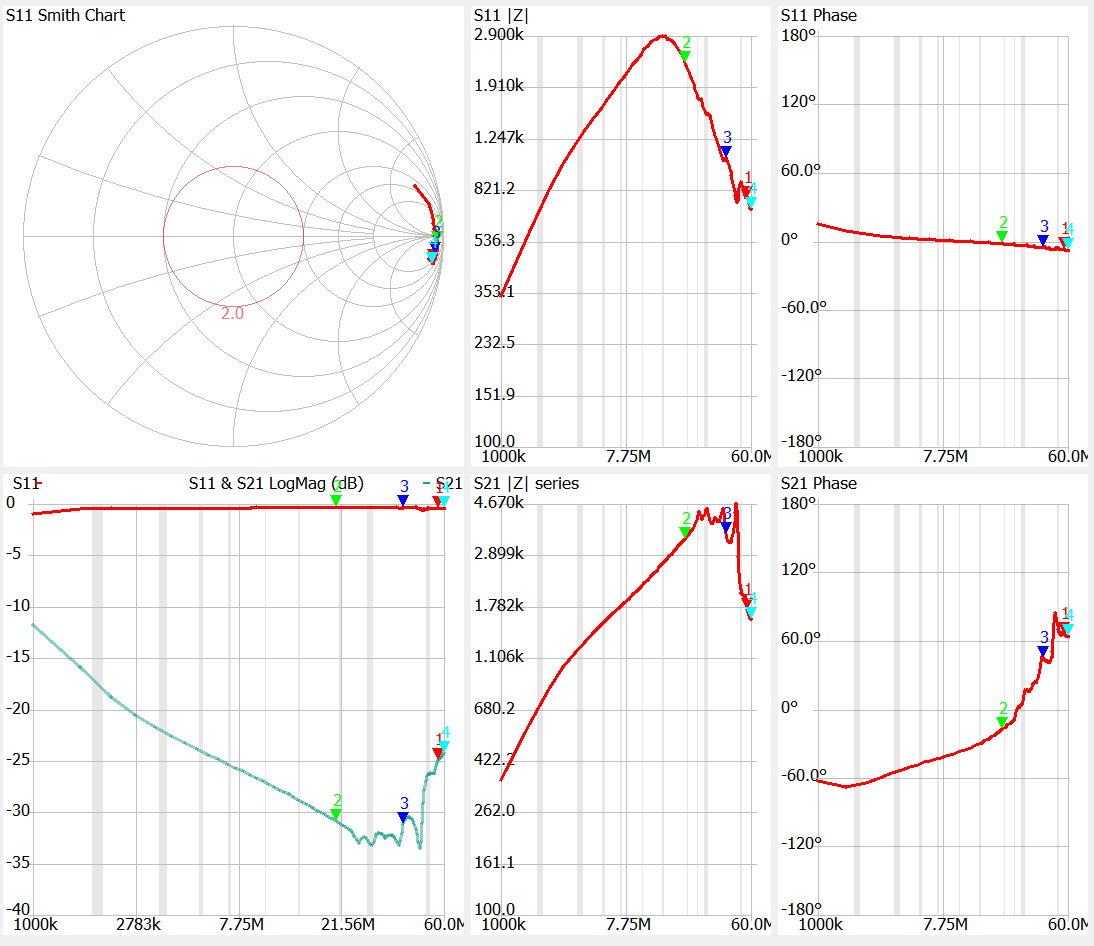Click red marker 1 on S21 |Z| series chart
The image size is (1094, 946).
point(746,602)
